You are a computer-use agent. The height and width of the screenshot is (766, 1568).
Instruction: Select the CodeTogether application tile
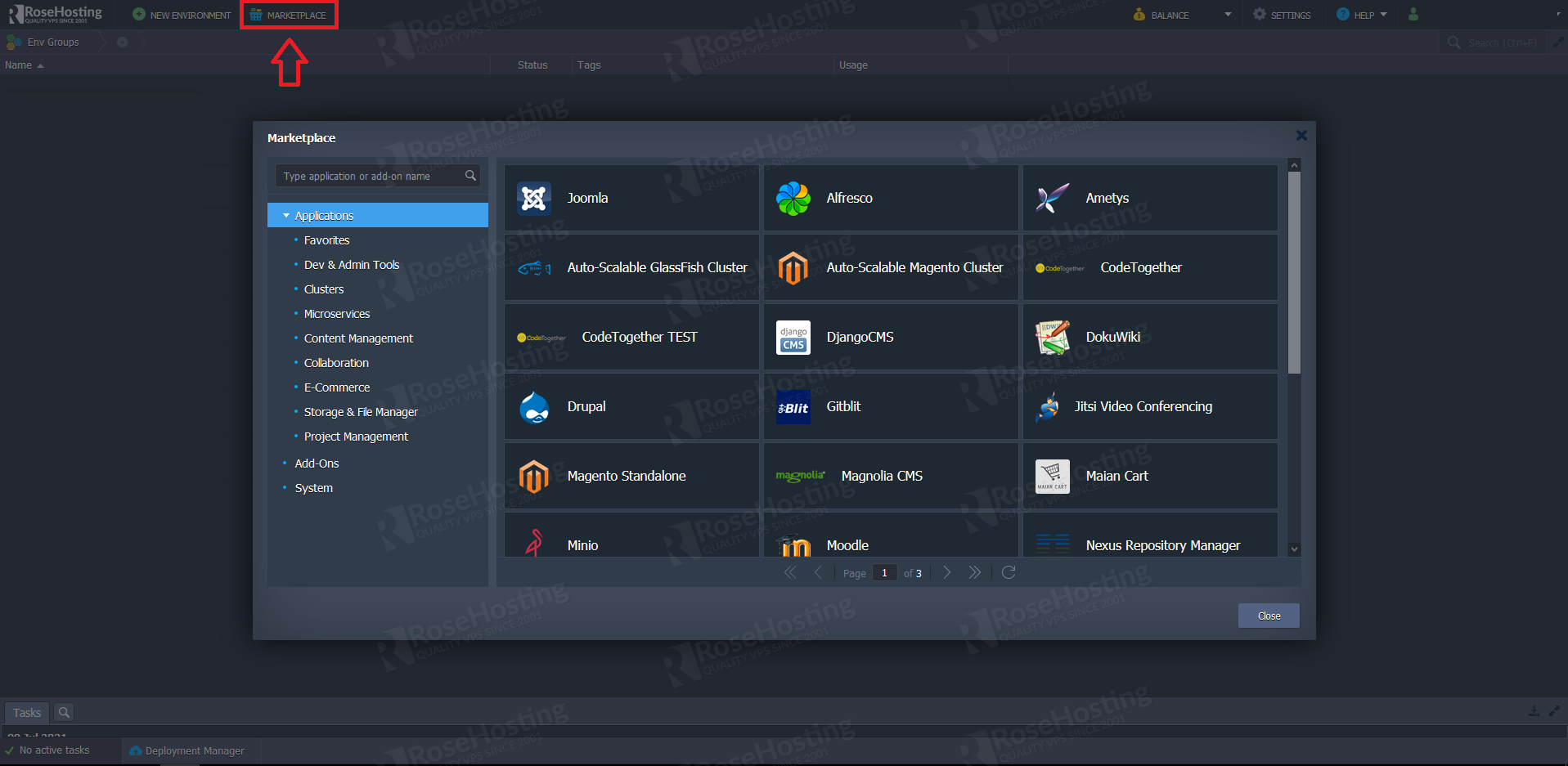point(1150,267)
